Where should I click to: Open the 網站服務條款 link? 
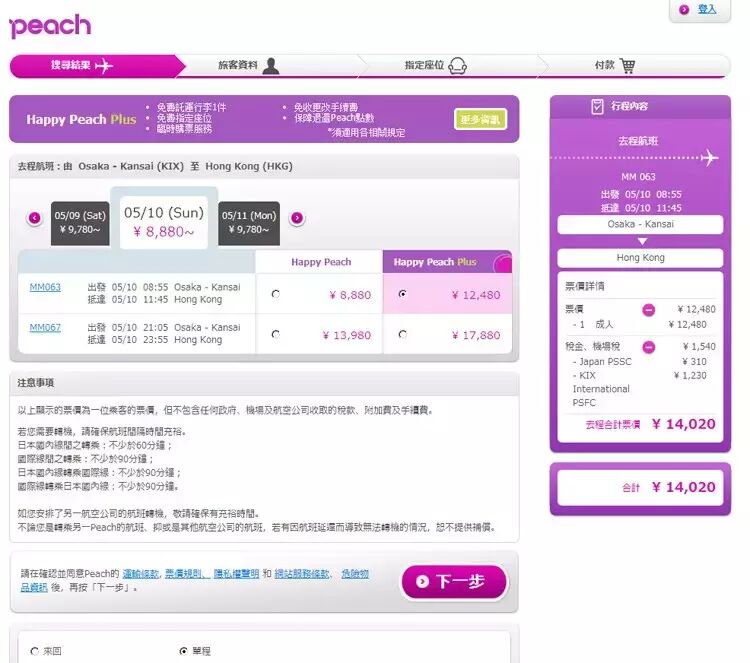302,574
